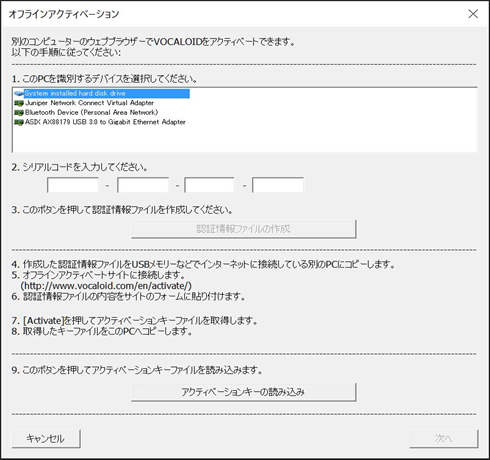Click the hard disk drive icon
This screenshot has width=490, height=460.
click(19, 93)
